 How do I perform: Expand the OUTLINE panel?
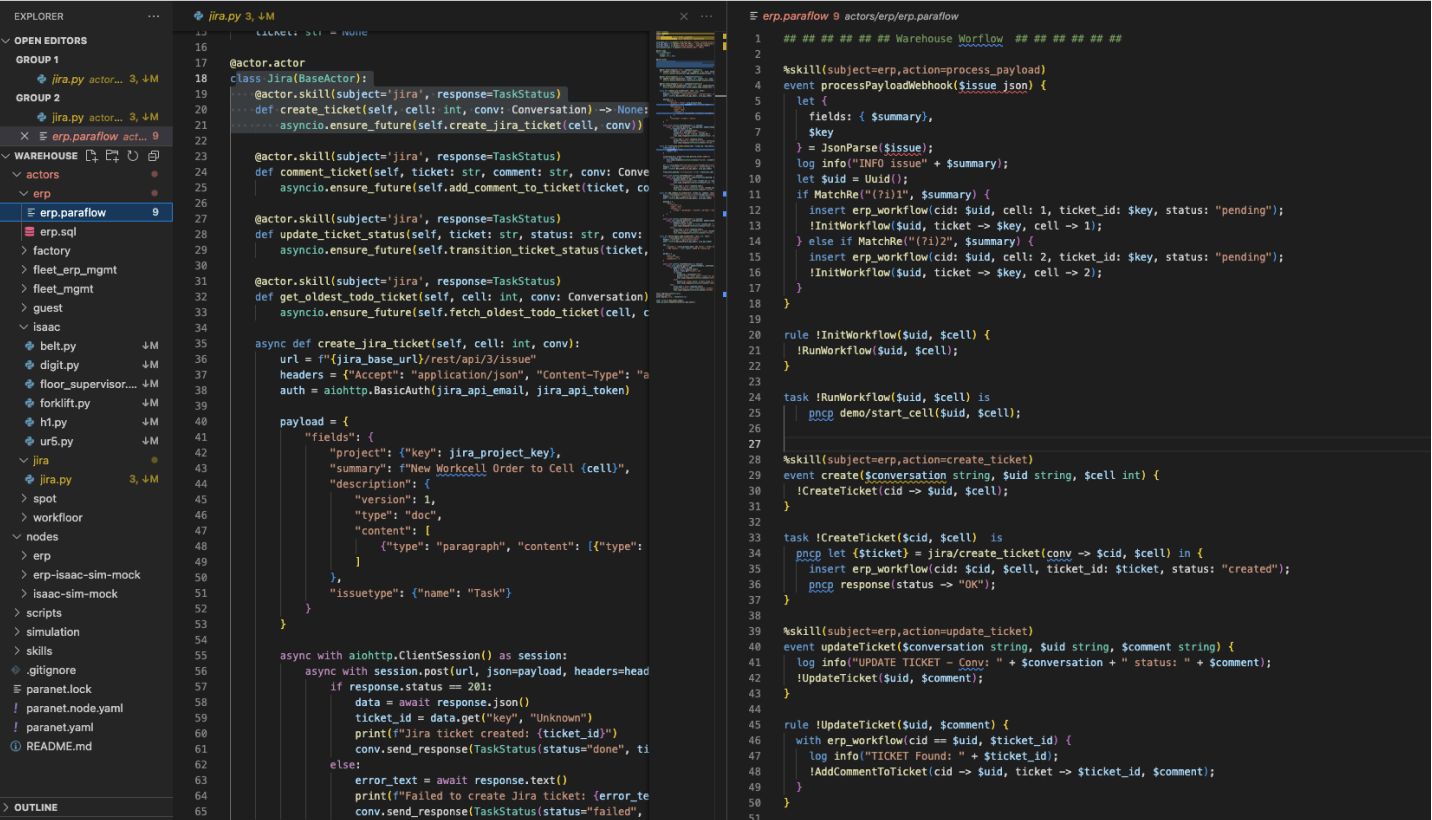point(86,807)
